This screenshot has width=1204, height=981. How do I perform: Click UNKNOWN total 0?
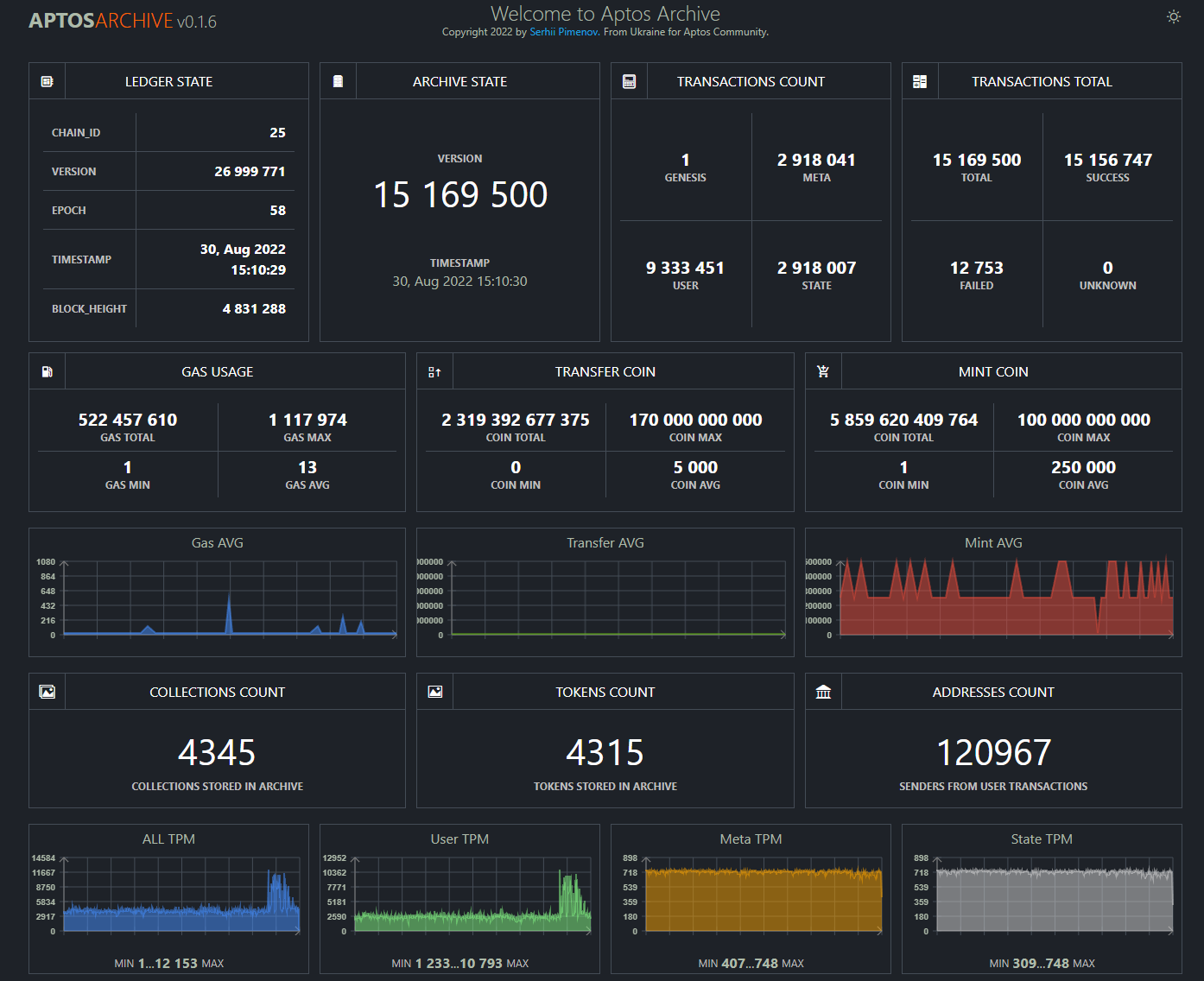pos(1107,268)
